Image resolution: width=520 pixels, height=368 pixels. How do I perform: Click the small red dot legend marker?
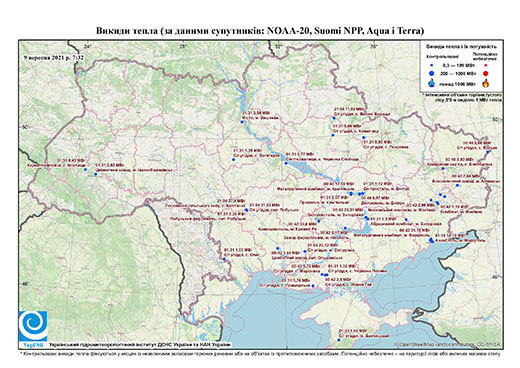(x=486, y=65)
